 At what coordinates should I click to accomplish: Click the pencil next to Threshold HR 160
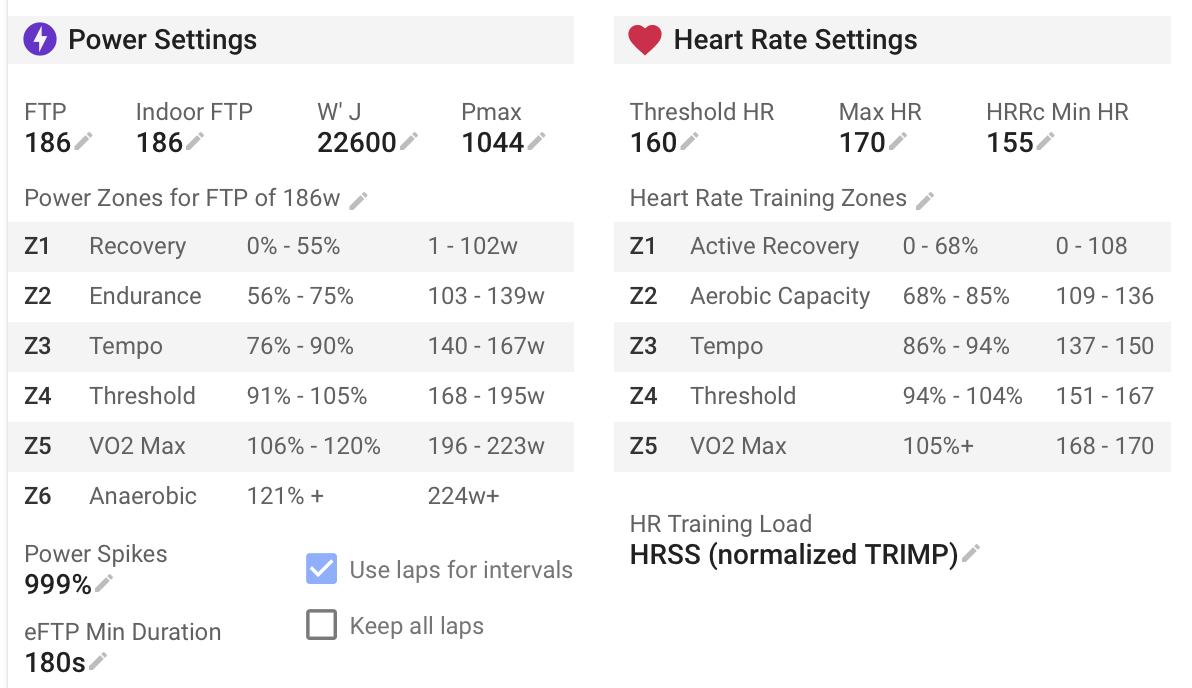tap(689, 142)
